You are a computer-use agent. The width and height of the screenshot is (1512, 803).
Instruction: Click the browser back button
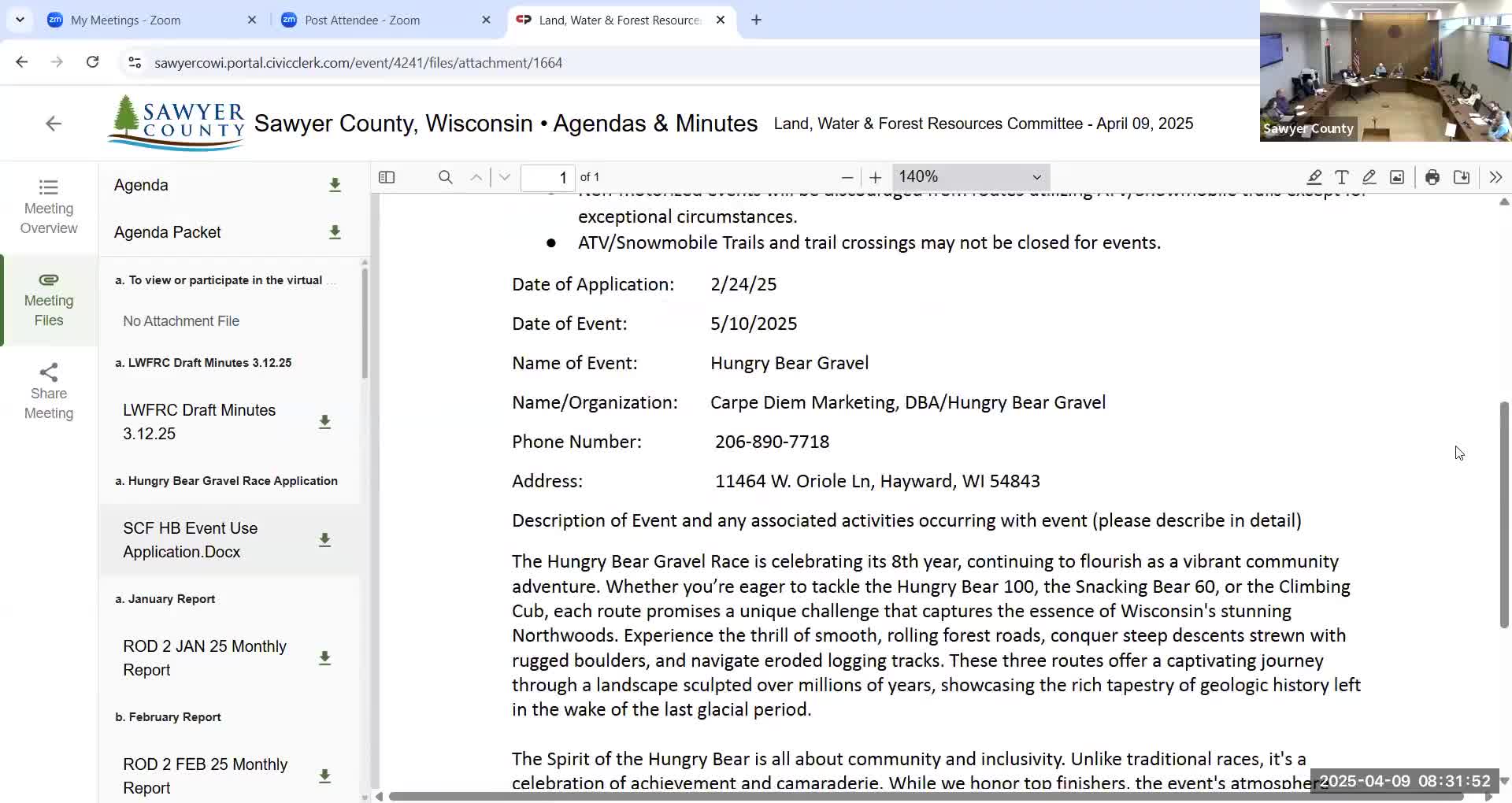coord(22,62)
